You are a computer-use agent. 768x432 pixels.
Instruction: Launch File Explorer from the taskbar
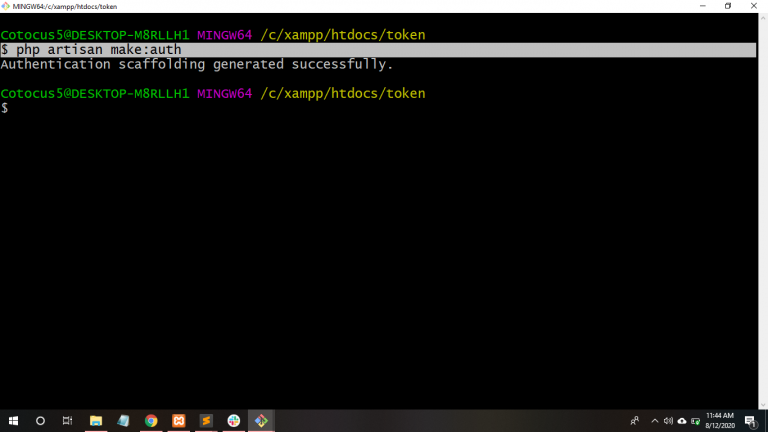96,421
